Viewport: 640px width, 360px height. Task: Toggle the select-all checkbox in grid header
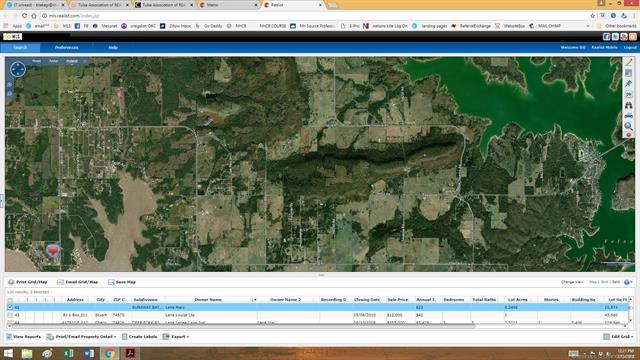pos(10,300)
